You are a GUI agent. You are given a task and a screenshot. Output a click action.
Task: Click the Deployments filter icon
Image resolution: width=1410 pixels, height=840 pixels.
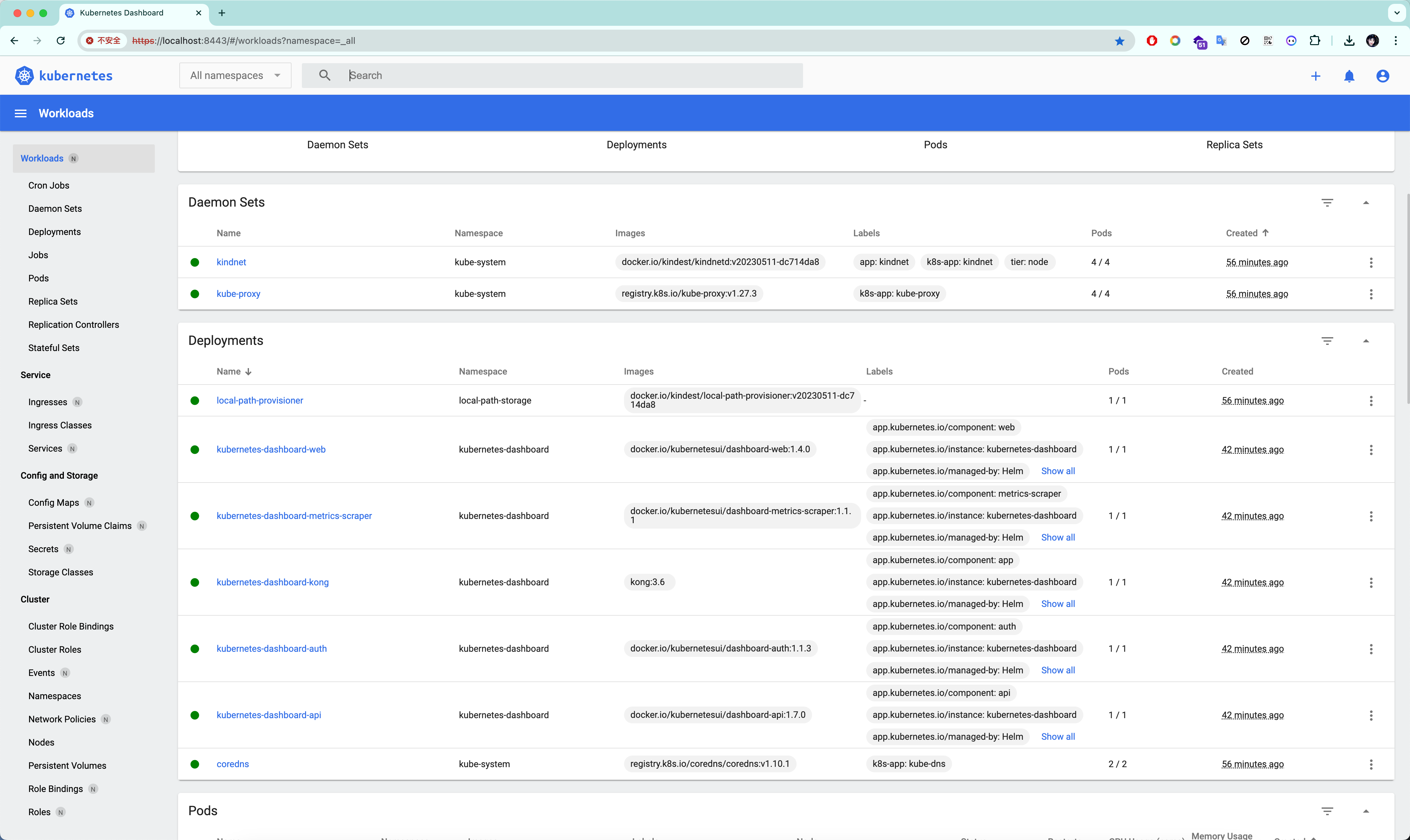tap(1327, 341)
